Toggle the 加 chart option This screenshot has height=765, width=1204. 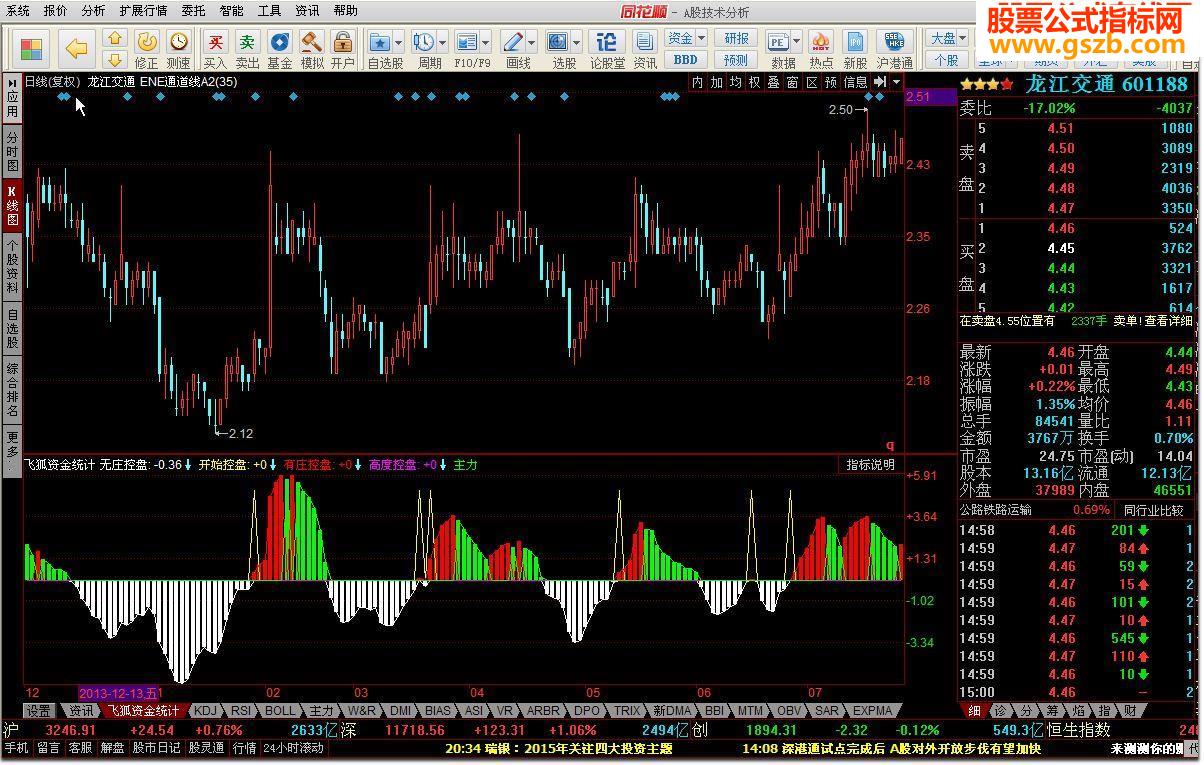point(716,82)
